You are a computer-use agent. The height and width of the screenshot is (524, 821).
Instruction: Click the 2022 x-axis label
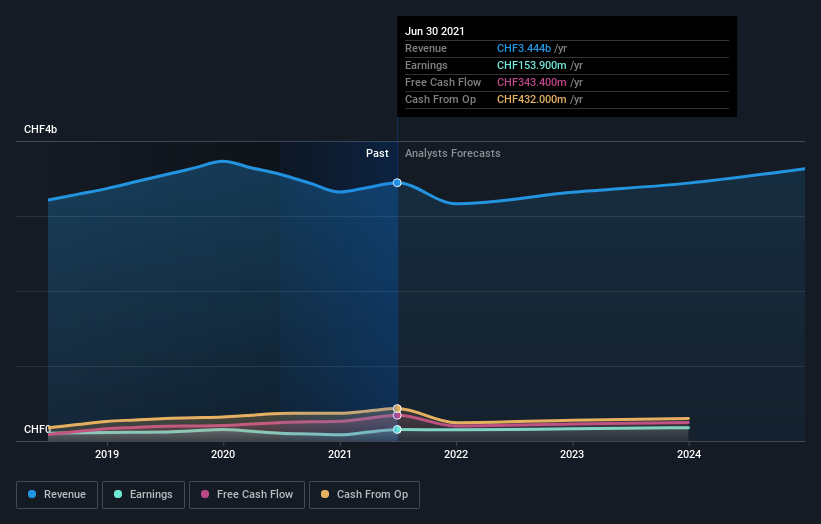click(456, 454)
